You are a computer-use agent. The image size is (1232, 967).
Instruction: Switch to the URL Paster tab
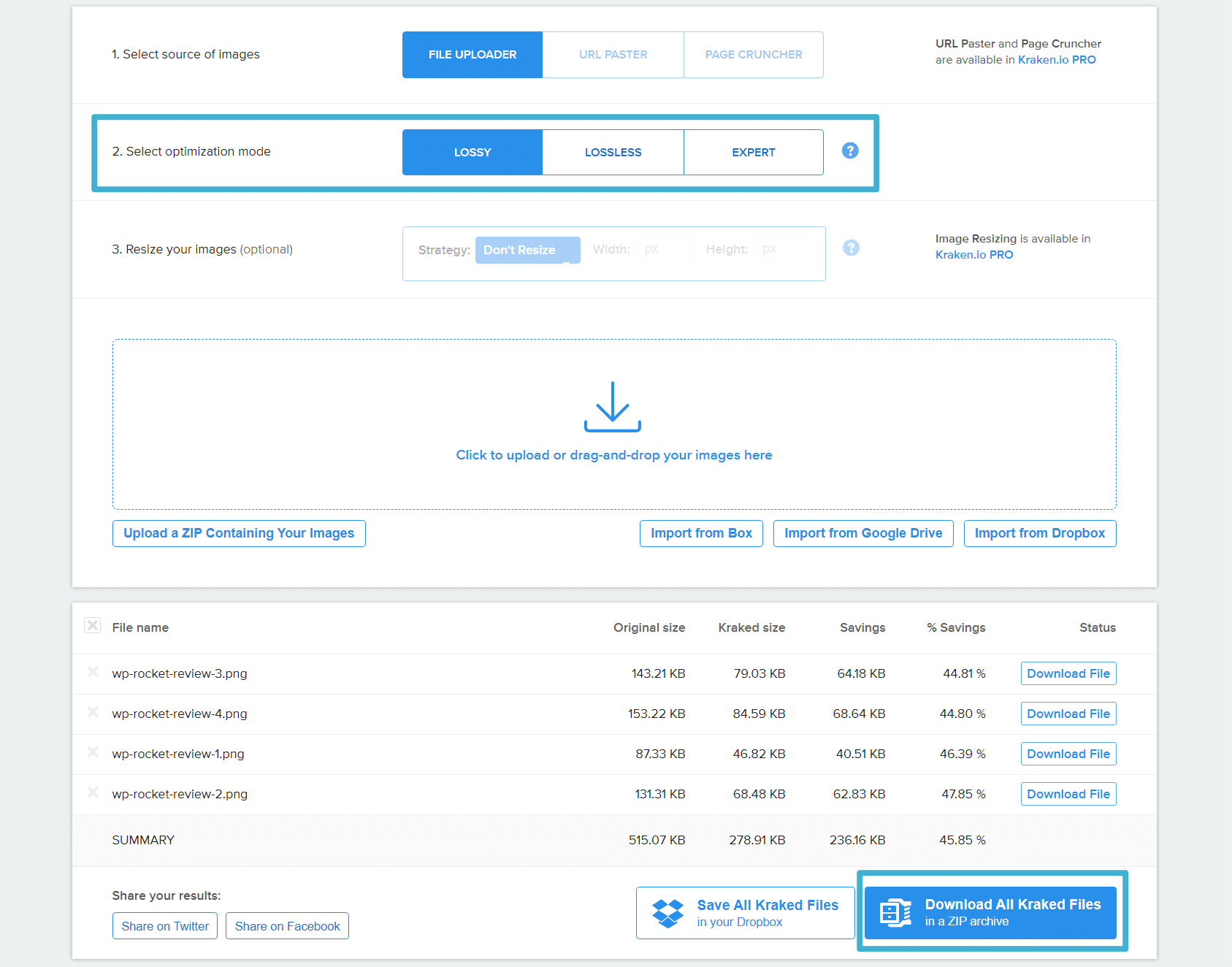point(613,55)
